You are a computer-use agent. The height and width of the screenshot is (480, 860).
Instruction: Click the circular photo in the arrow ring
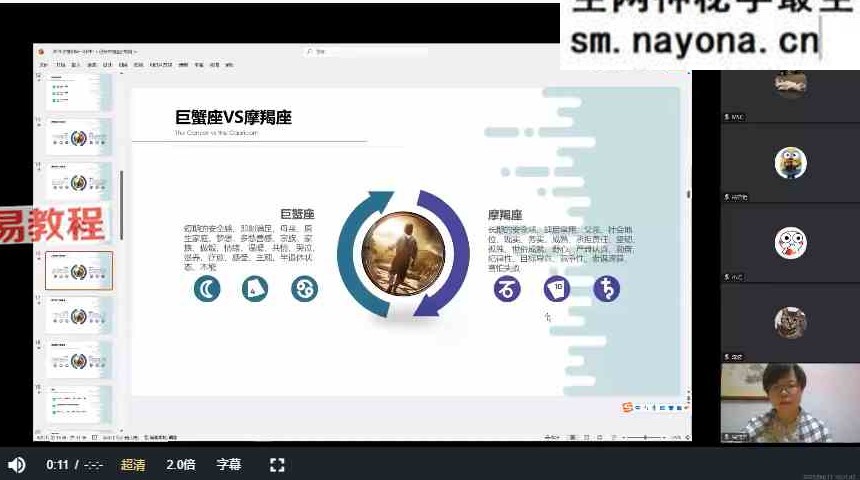click(404, 254)
